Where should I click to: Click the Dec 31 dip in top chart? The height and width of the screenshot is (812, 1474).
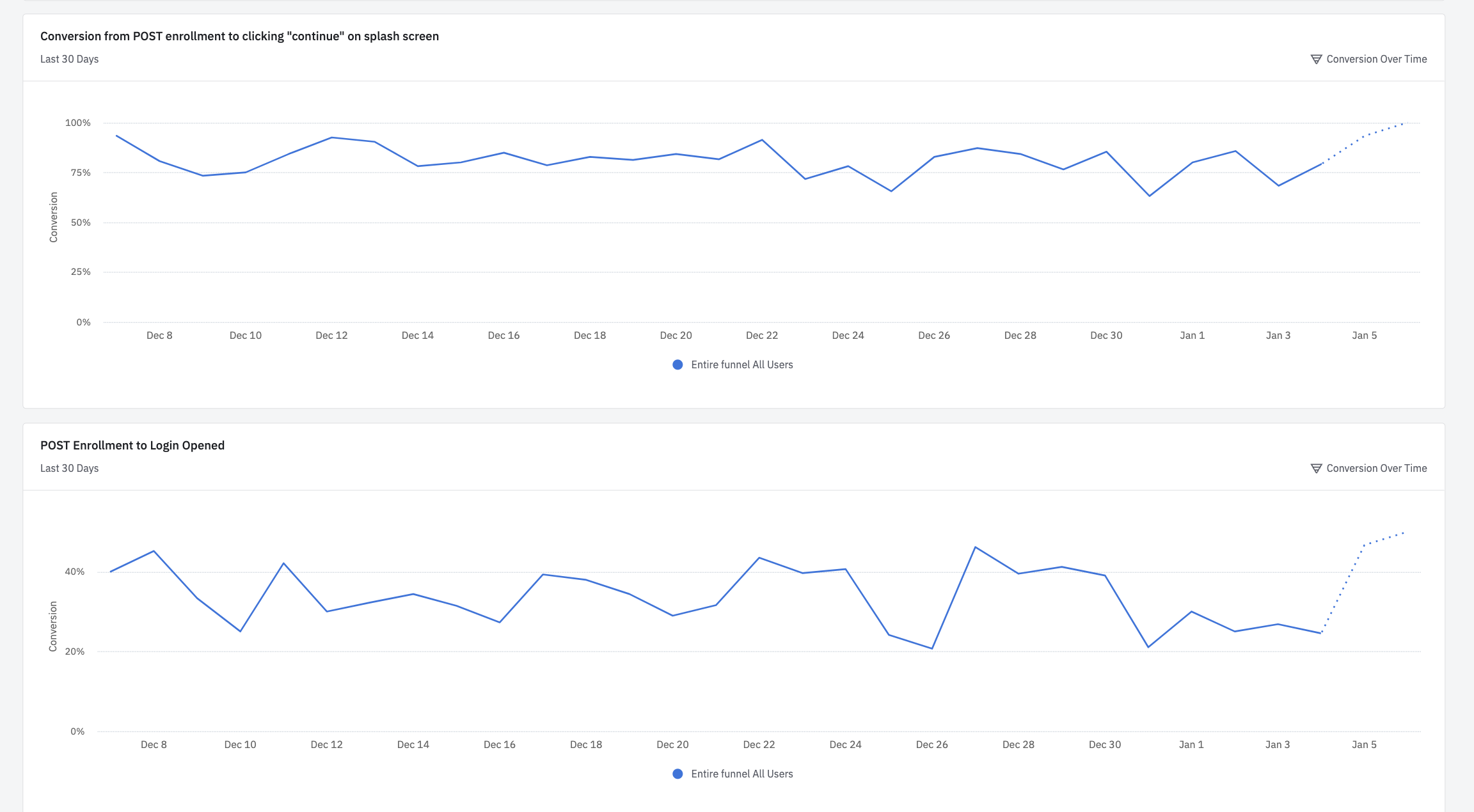point(1150,196)
